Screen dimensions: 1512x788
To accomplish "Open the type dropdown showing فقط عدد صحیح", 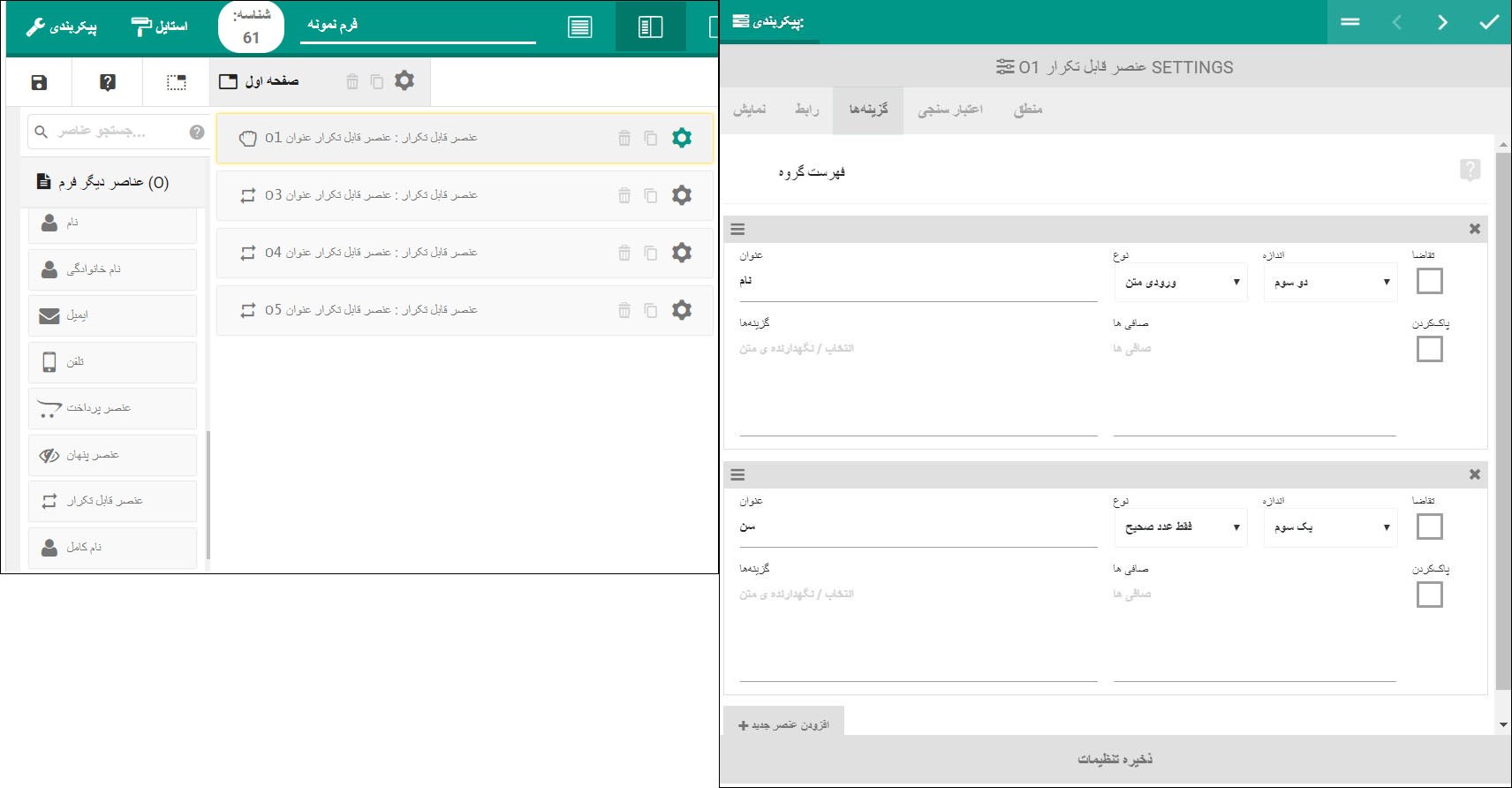I will pos(1181,528).
